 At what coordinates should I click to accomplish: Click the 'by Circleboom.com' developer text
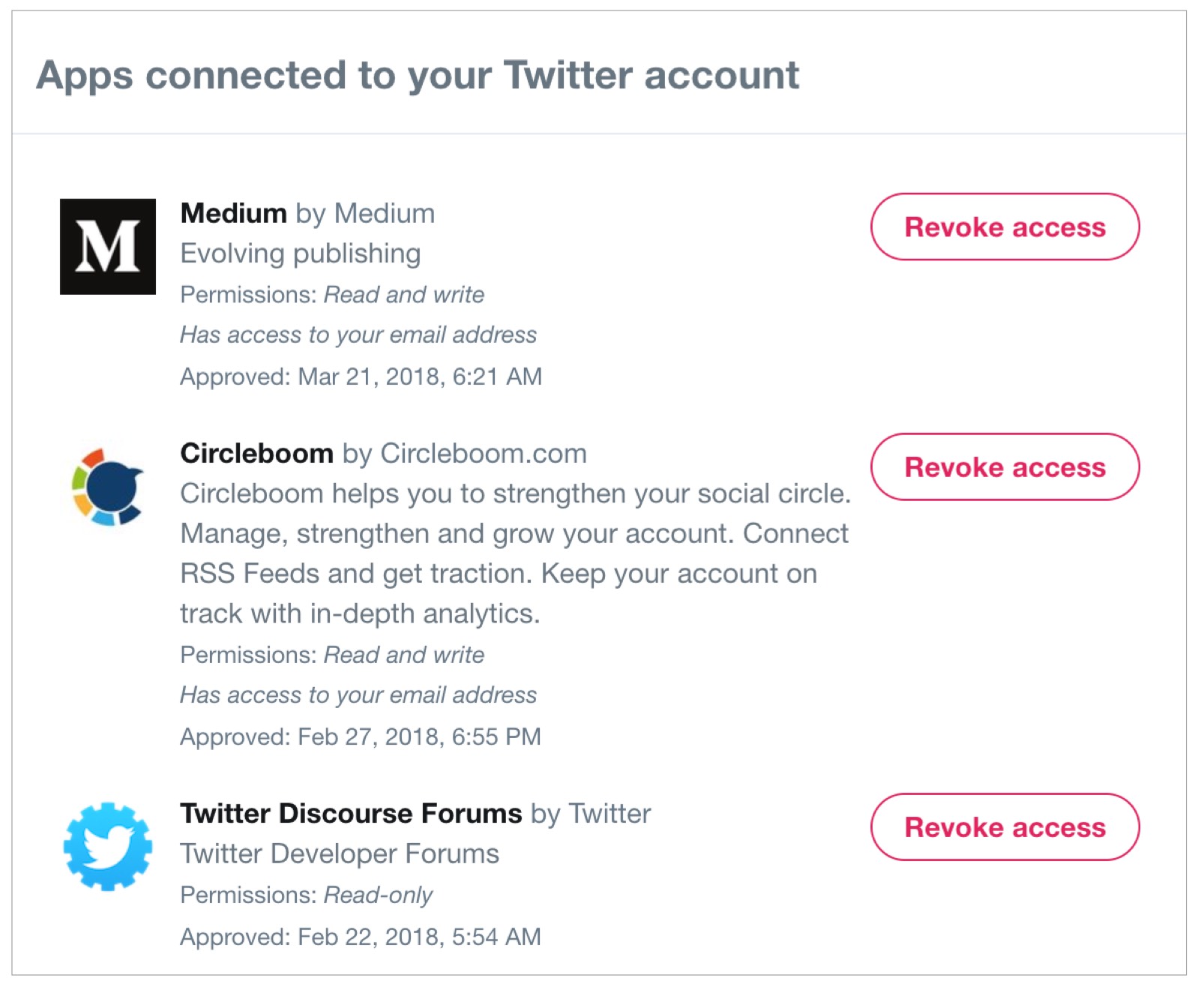click(465, 454)
